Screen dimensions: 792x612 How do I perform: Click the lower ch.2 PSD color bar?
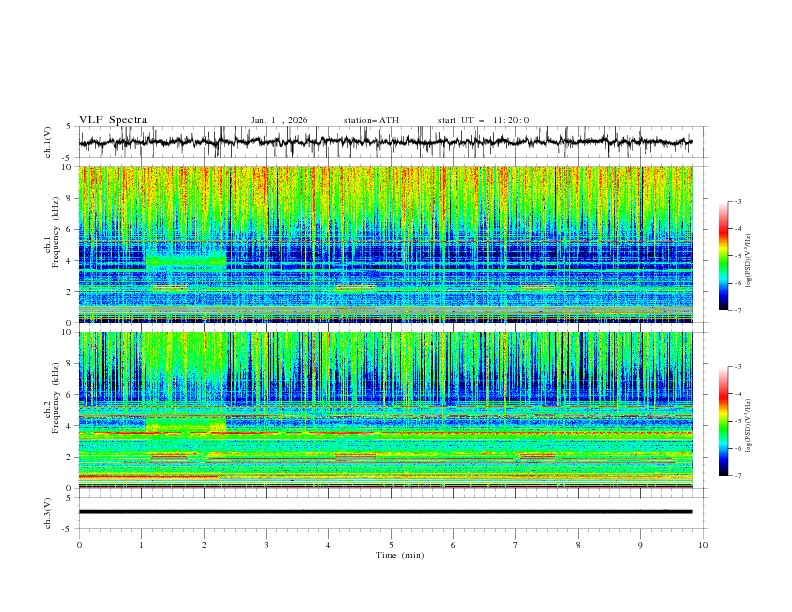(724, 421)
